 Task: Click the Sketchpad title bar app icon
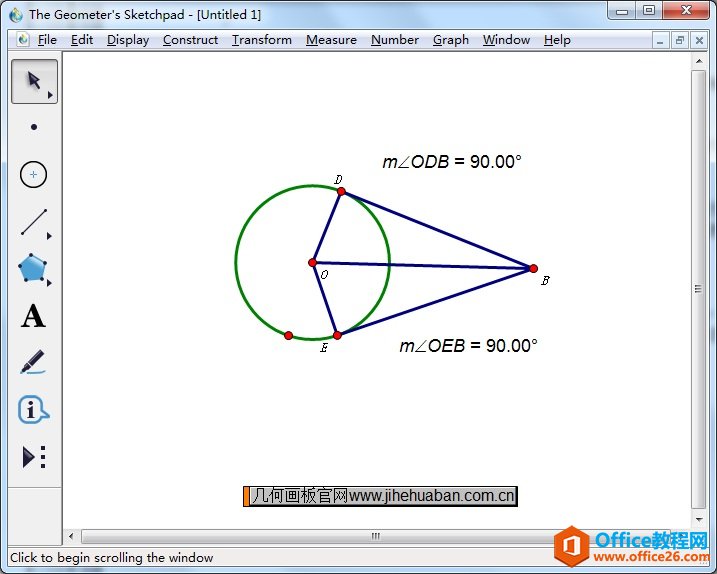pos(16,15)
